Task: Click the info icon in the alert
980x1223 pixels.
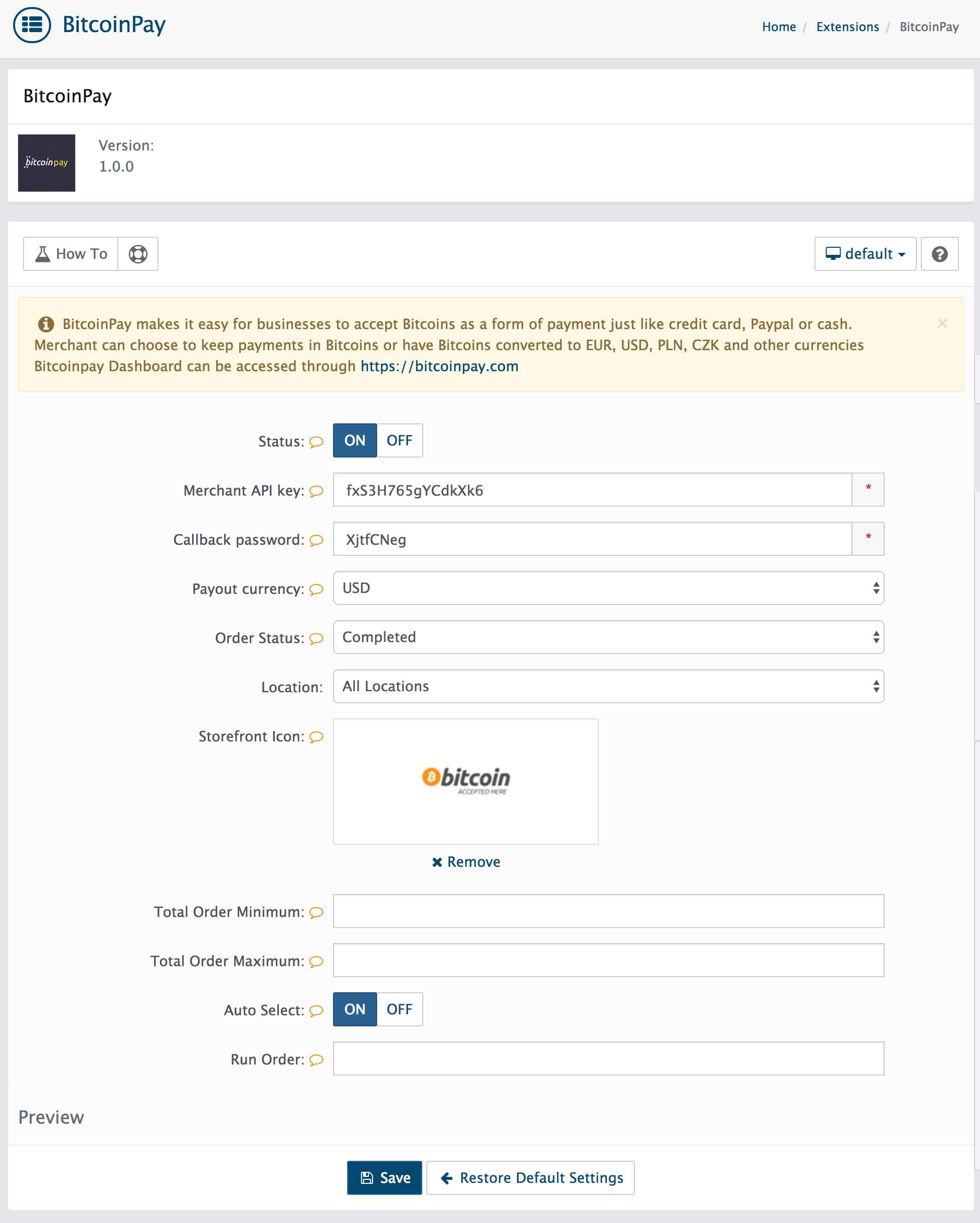Action: tap(46, 324)
